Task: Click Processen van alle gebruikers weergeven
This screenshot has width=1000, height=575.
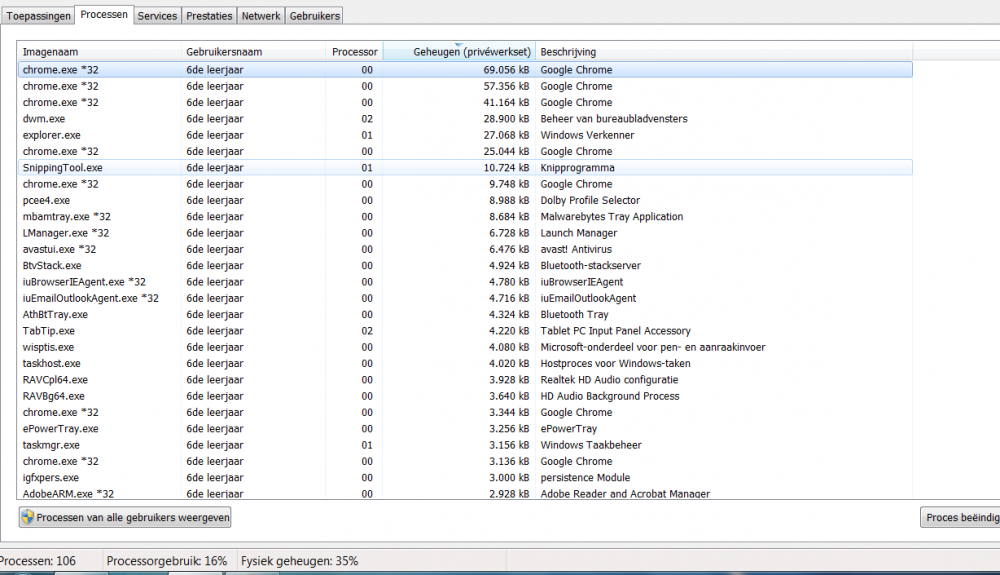Action: coord(126,518)
